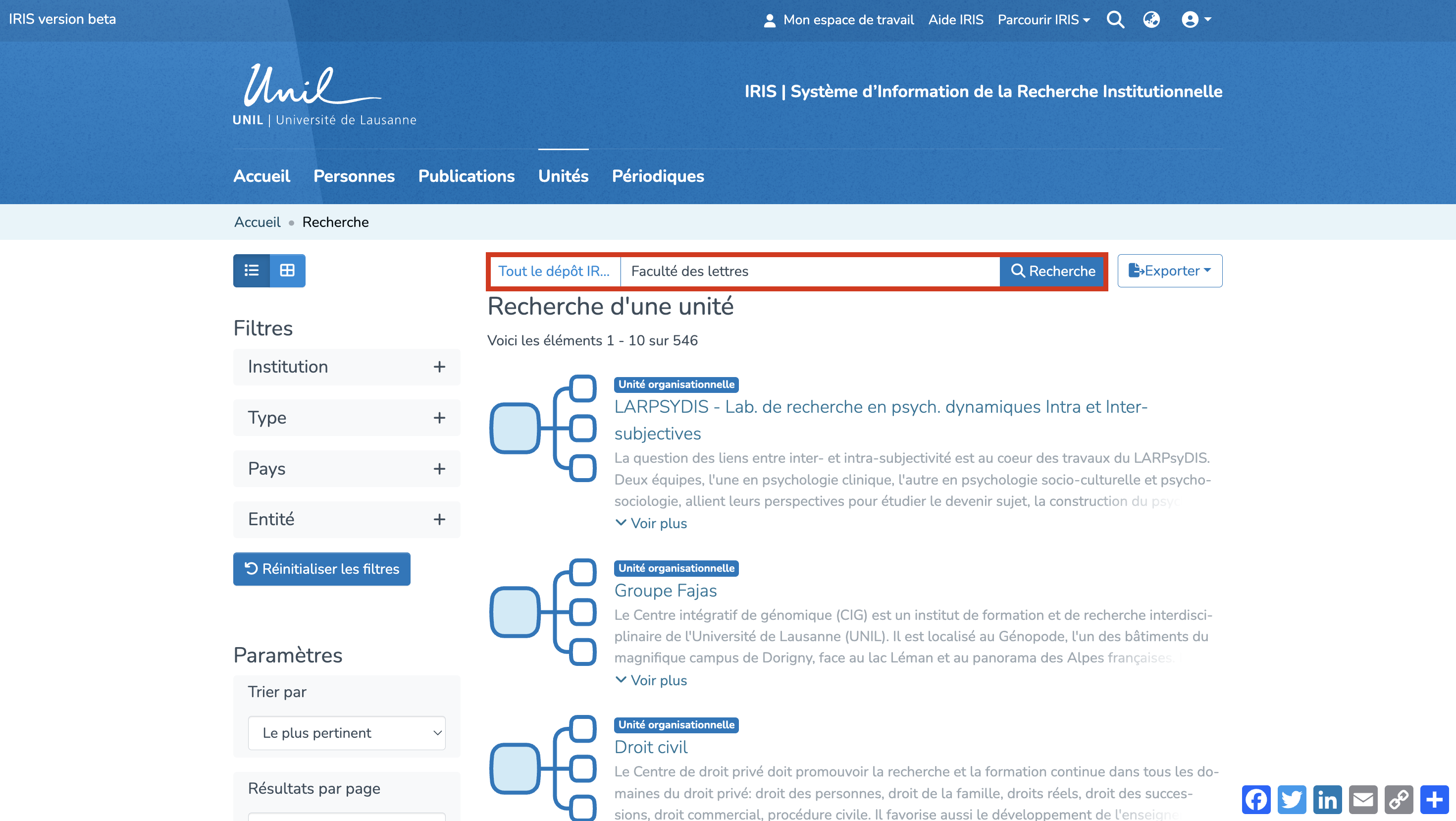Switch to grid view
The width and height of the screenshot is (1456, 821).
point(287,271)
